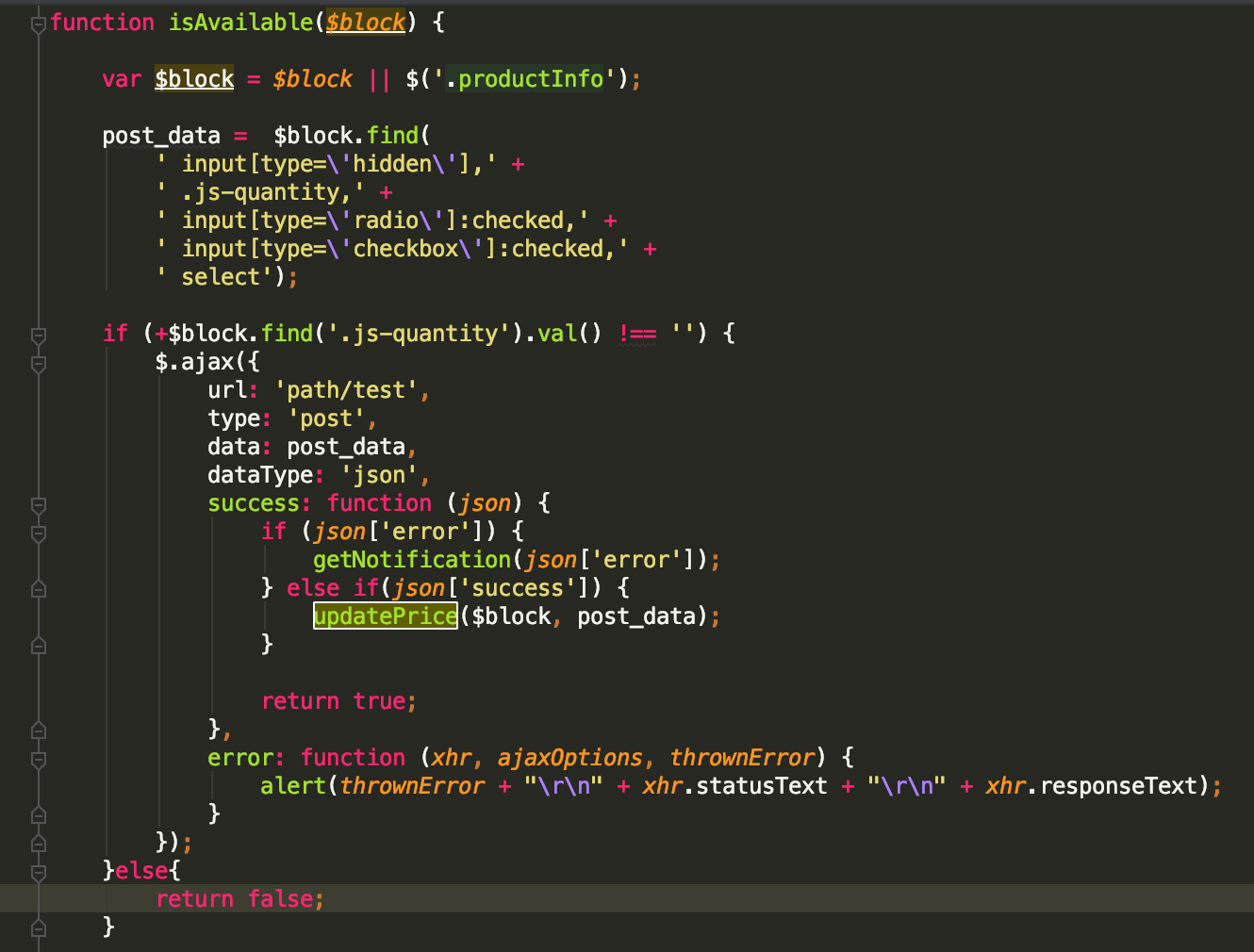This screenshot has height=952, width=1254.
Task: Toggle fold end marker on the }); line
Action: [x=39, y=844]
